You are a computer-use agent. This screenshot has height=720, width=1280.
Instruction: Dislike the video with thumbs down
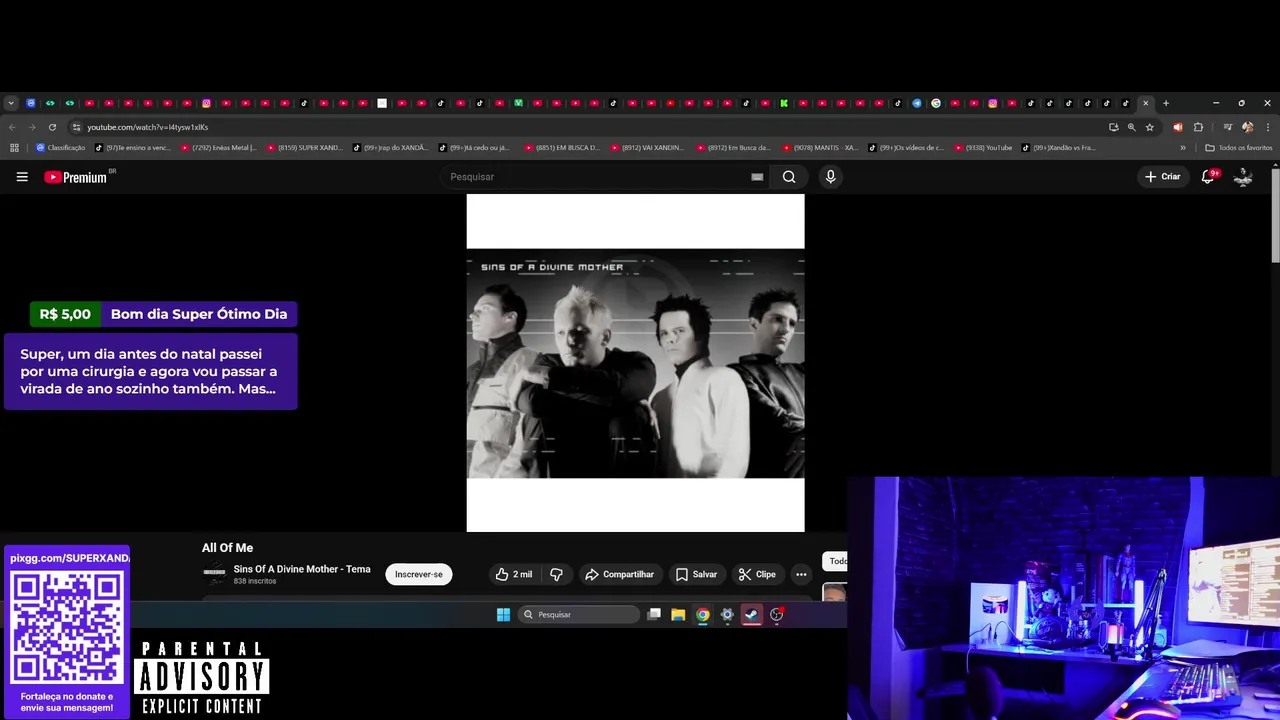pos(556,574)
